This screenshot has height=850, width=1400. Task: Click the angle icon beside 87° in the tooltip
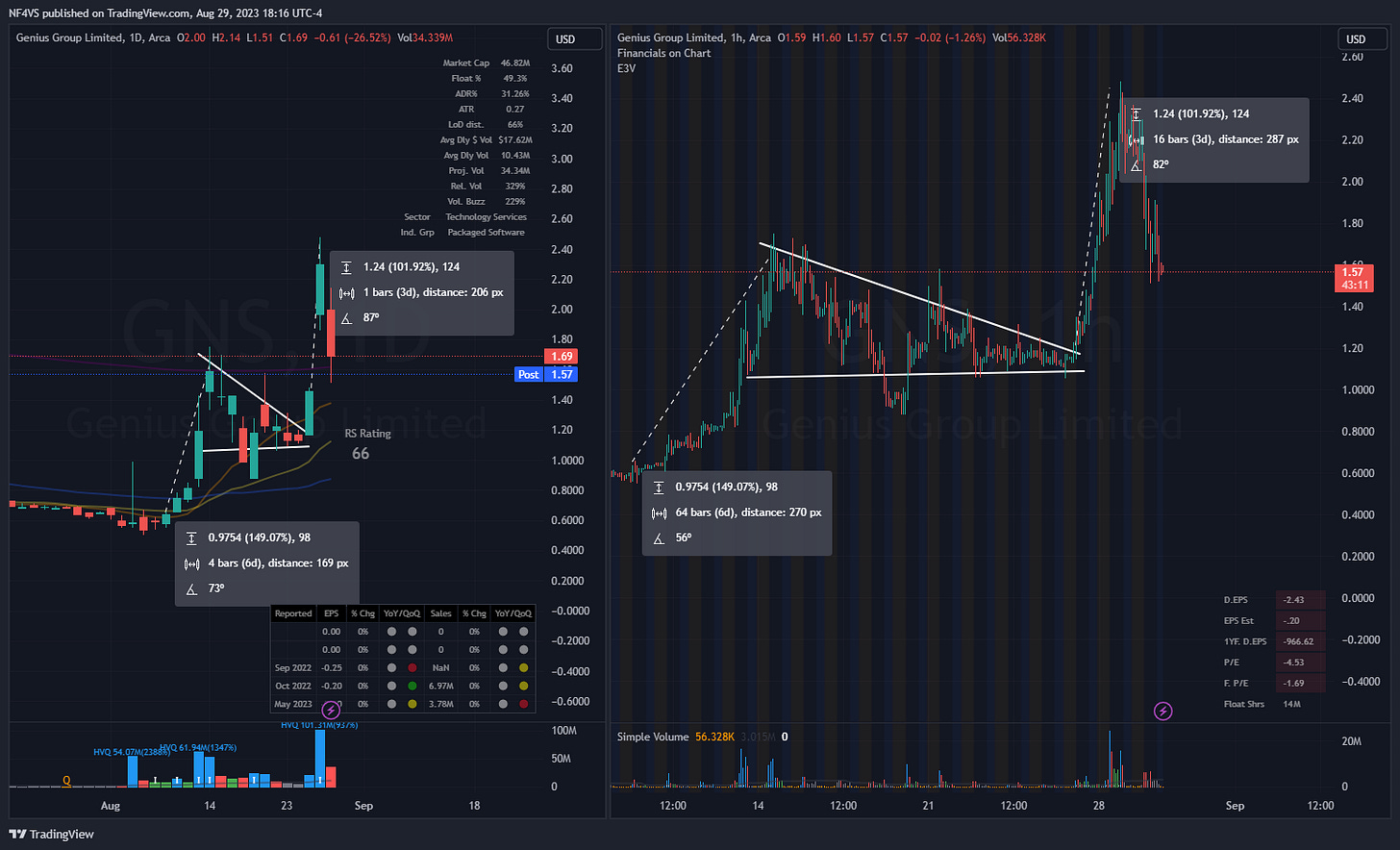click(346, 317)
